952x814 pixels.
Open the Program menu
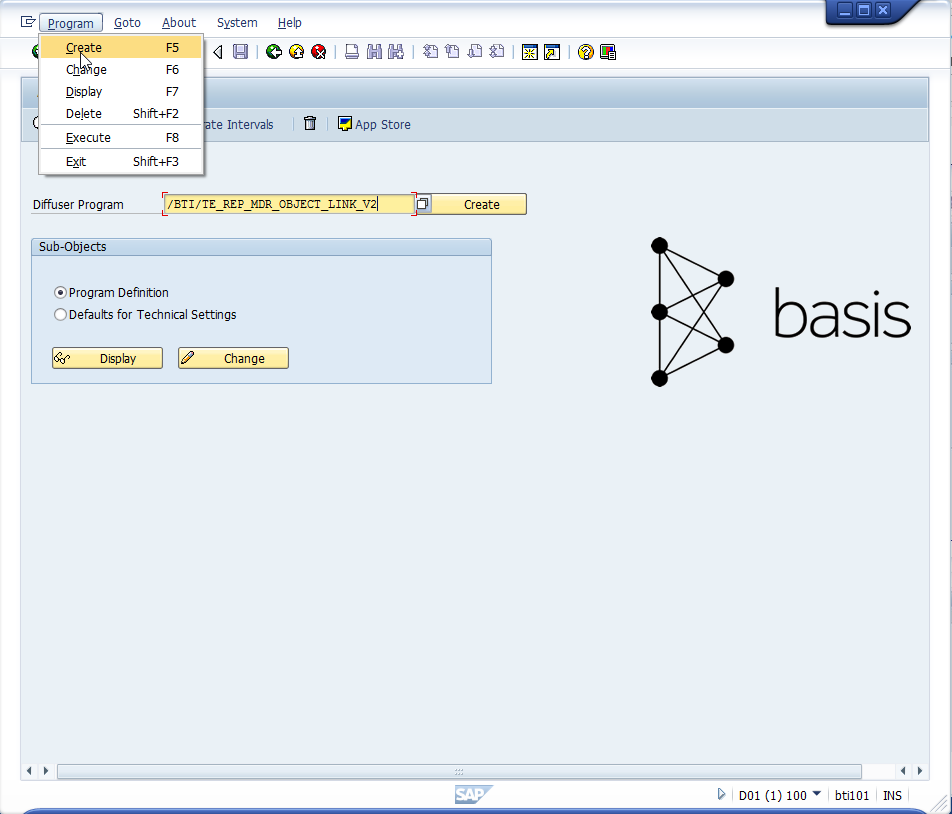(70, 23)
